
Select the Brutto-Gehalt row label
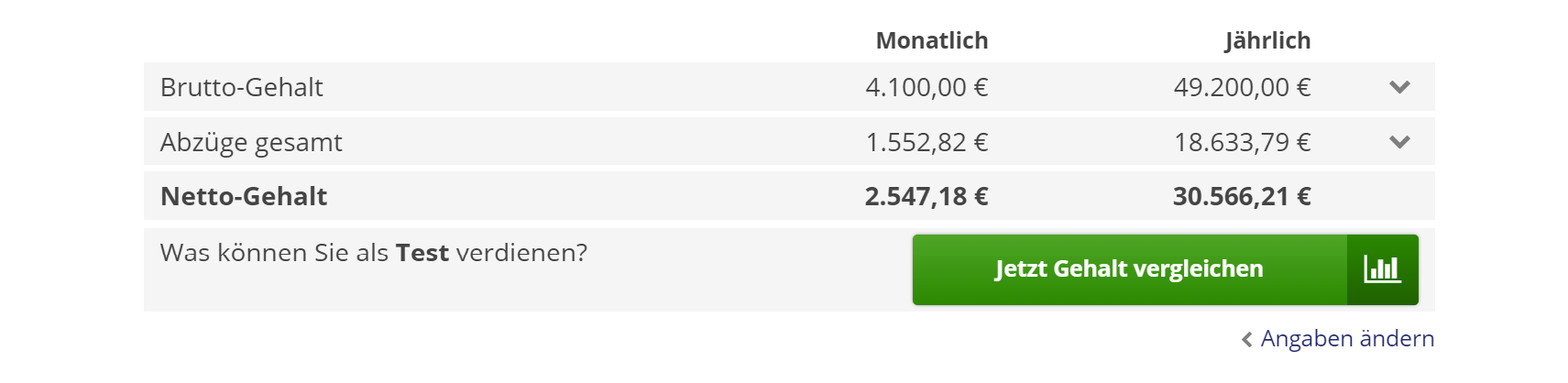[x=242, y=87]
